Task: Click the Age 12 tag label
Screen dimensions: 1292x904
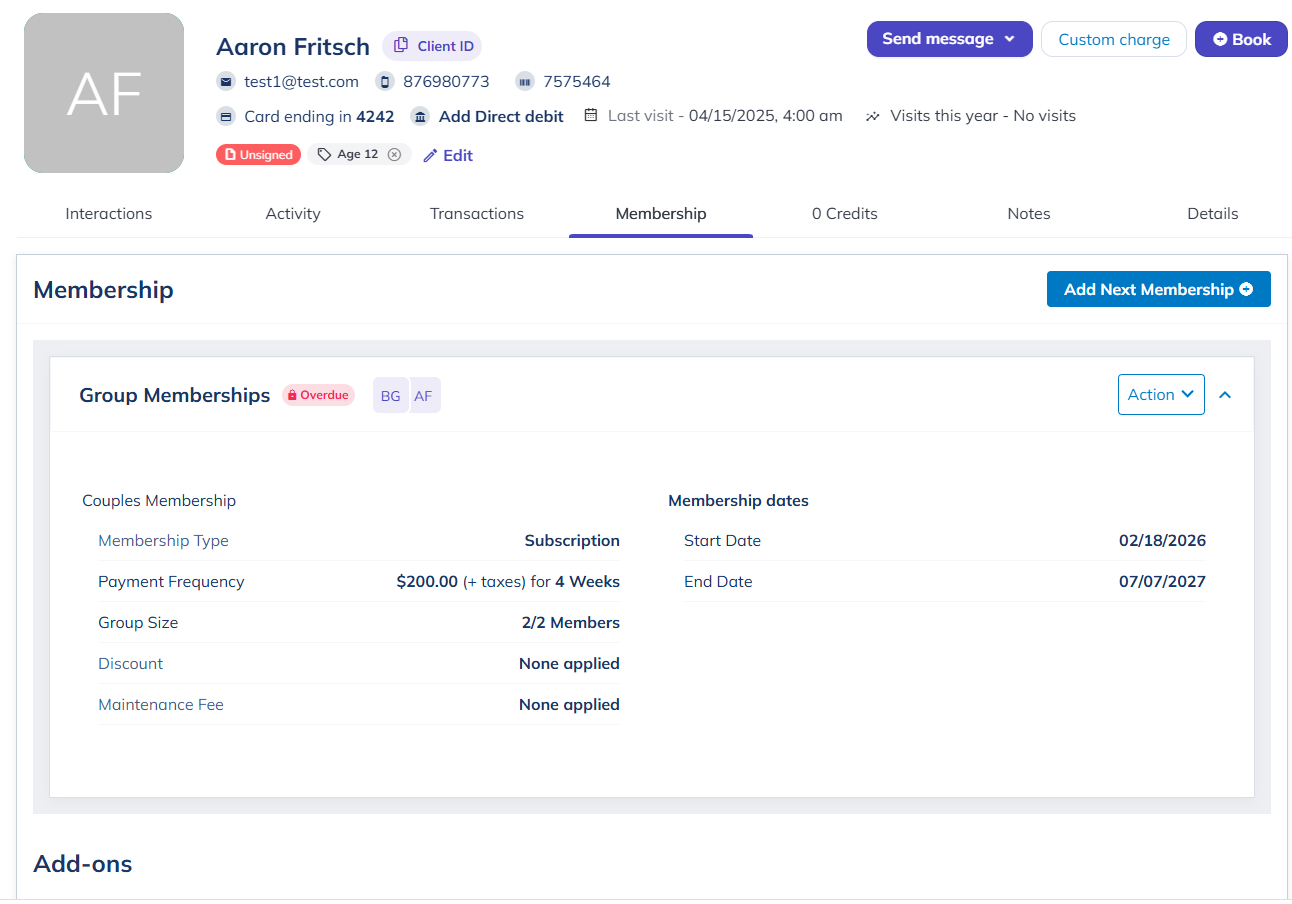Action: [358, 155]
